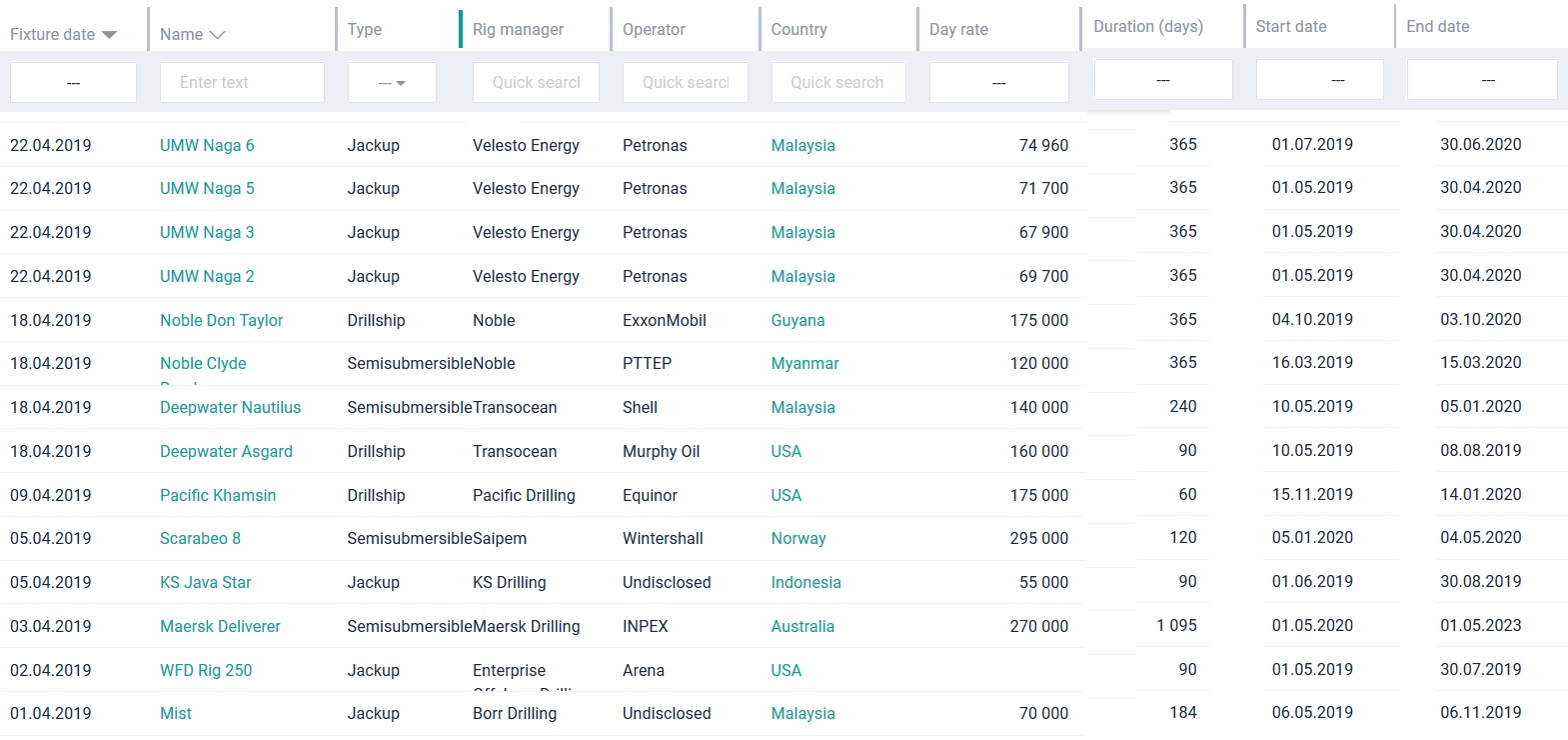The height and width of the screenshot is (740, 1568).
Task: Open the Maersk Deliverer rig link
Action: coord(220,627)
